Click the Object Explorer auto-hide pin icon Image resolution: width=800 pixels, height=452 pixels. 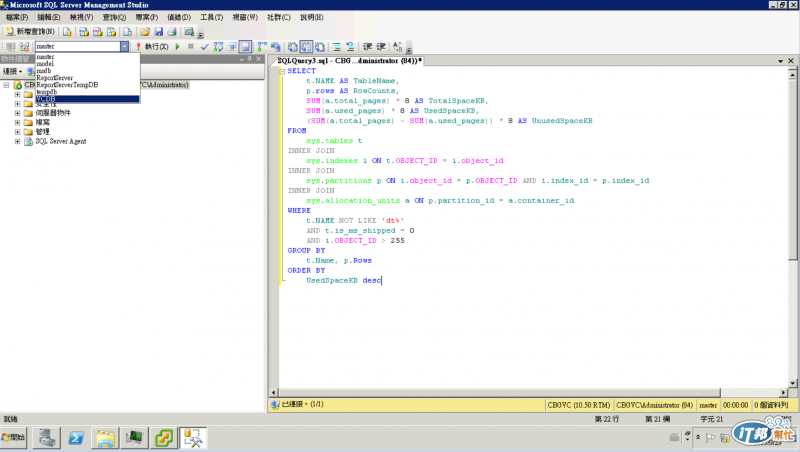pos(249,59)
